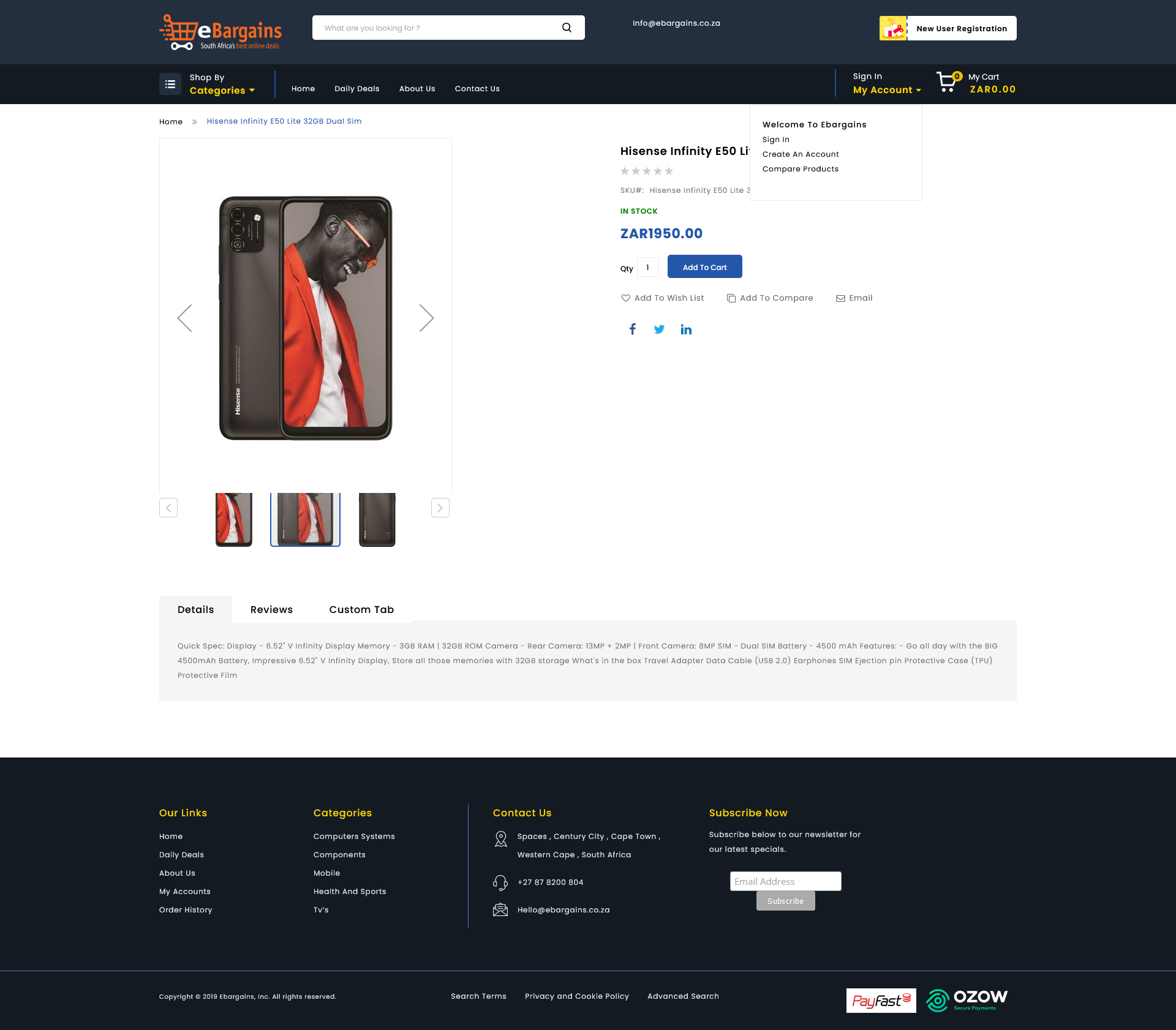Open the shopping cart icon
Screen dimensions: 1176x1030
click(x=948, y=82)
